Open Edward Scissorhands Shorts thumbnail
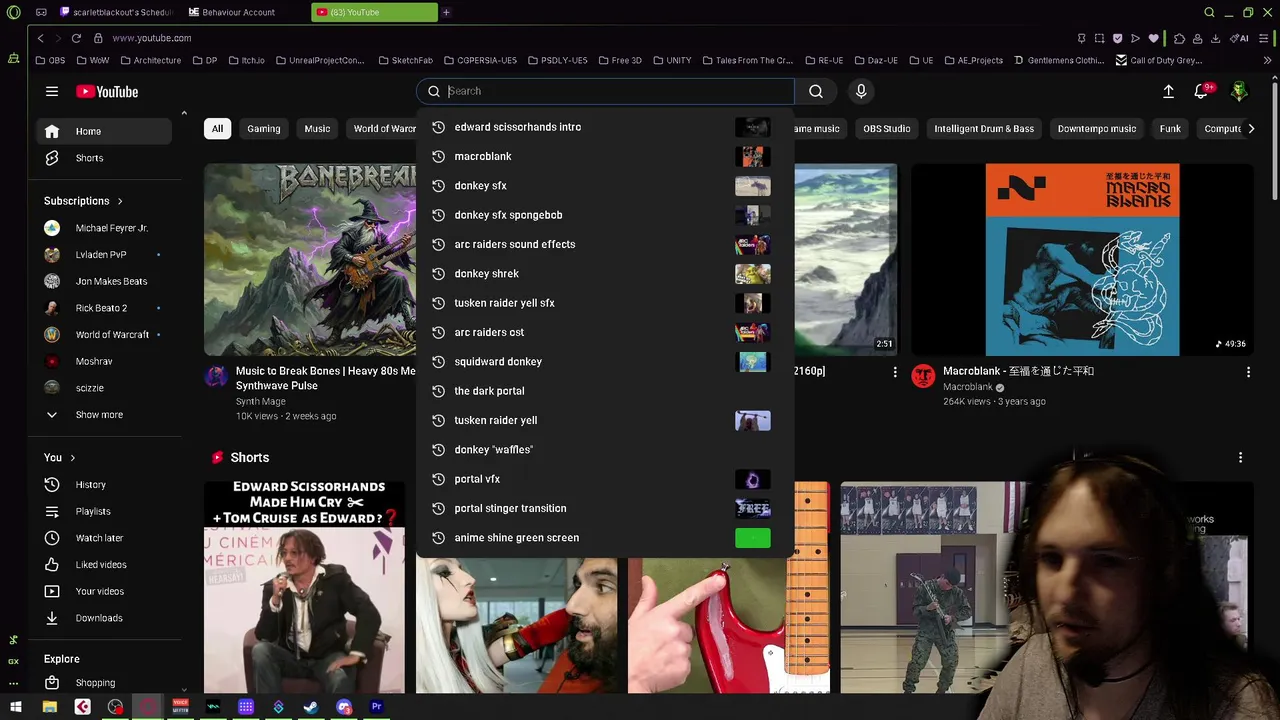This screenshot has height=720, width=1280. (305, 587)
